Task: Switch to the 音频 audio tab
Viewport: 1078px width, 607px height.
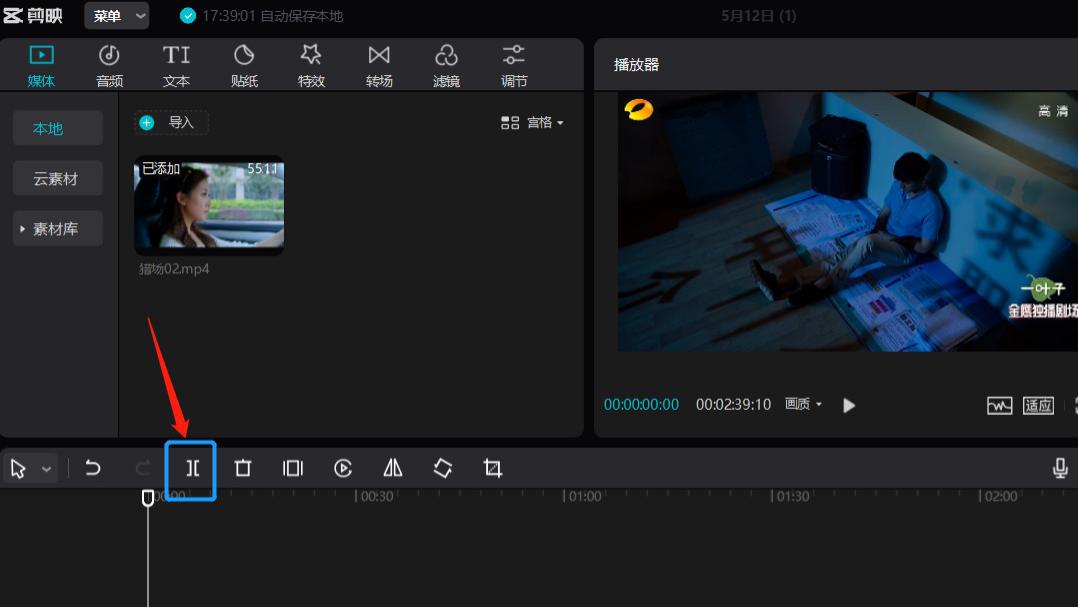Action: coord(109,65)
